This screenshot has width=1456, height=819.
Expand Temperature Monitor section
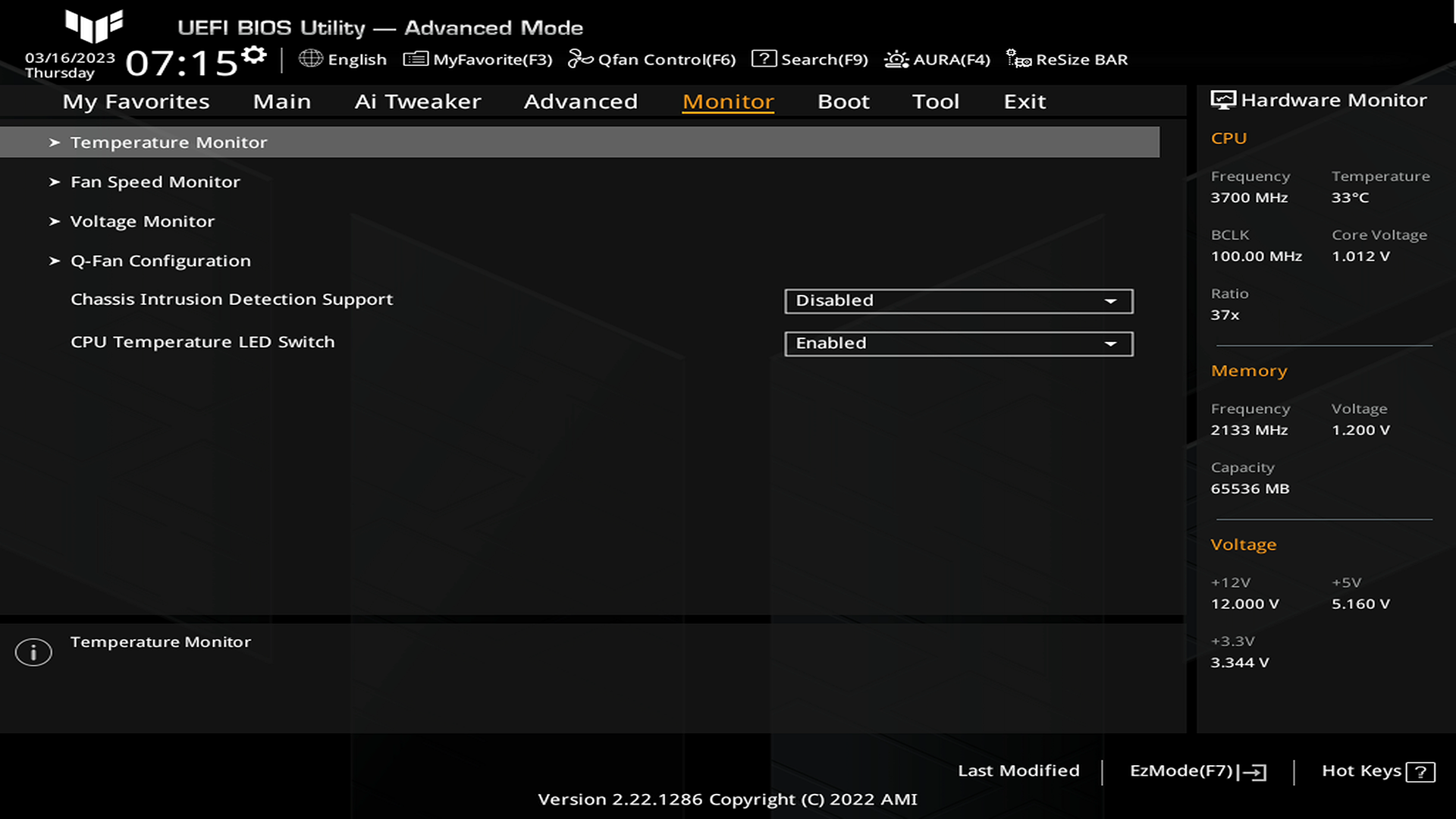(169, 142)
